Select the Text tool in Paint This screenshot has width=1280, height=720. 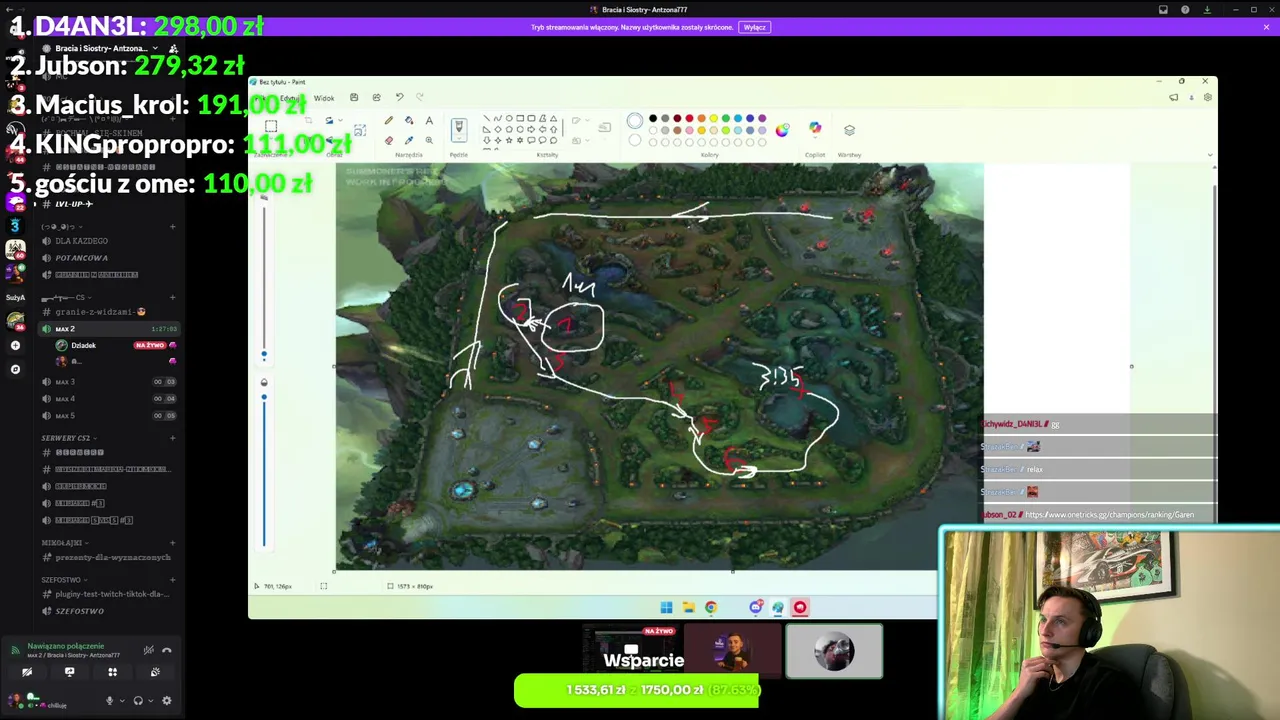pyautogui.click(x=429, y=121)
